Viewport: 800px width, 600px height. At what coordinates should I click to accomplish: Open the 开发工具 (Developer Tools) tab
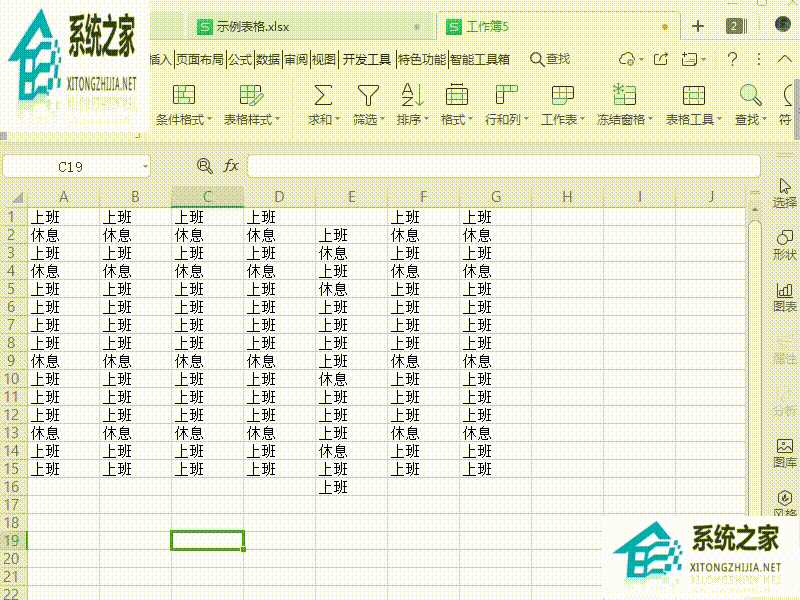pyautogui.click(x=366, y=58)
